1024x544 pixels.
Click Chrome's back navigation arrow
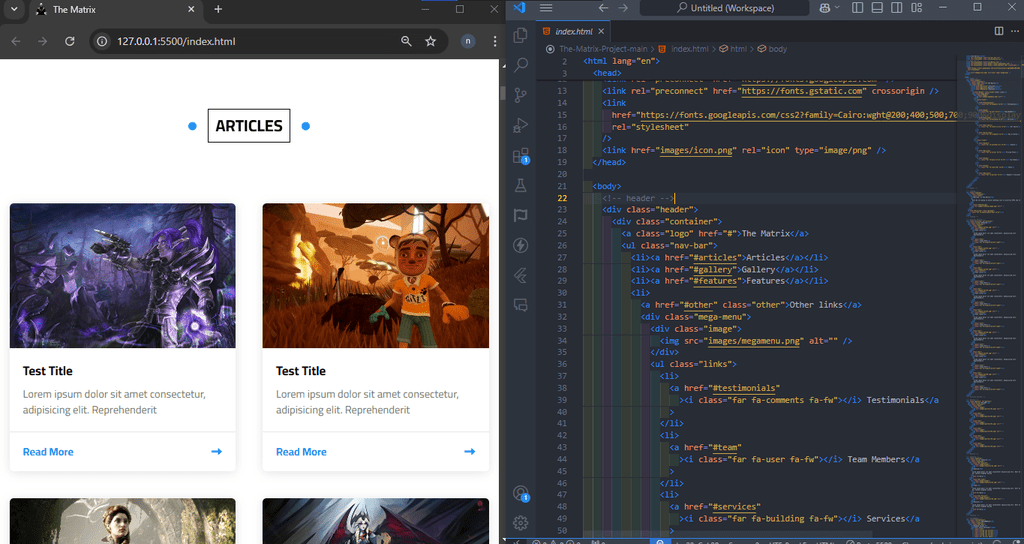[16, 41]
